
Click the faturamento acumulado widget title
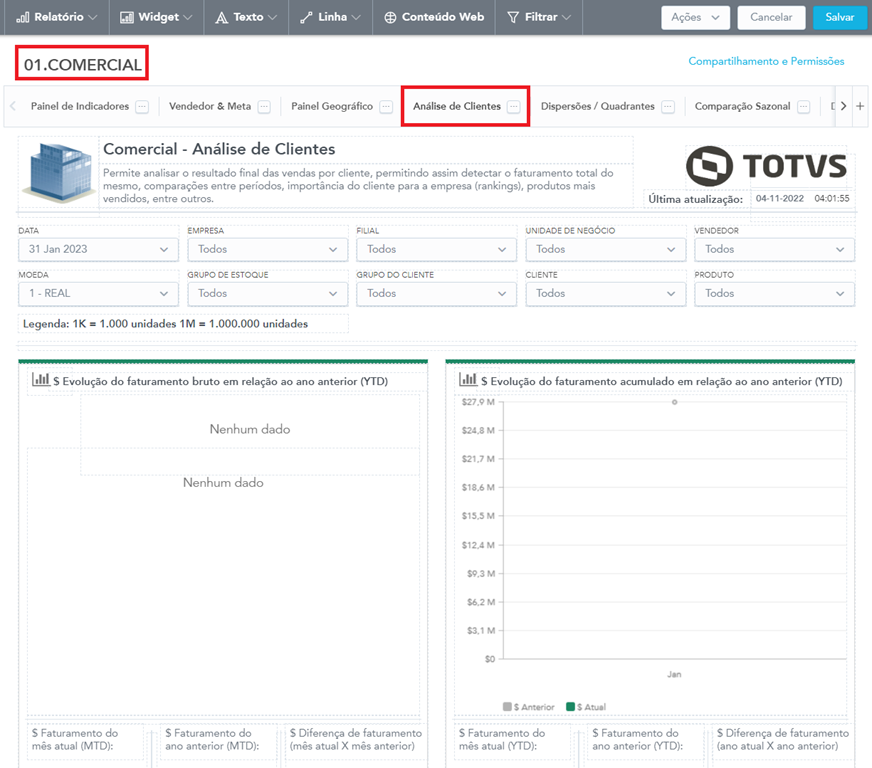662,381
